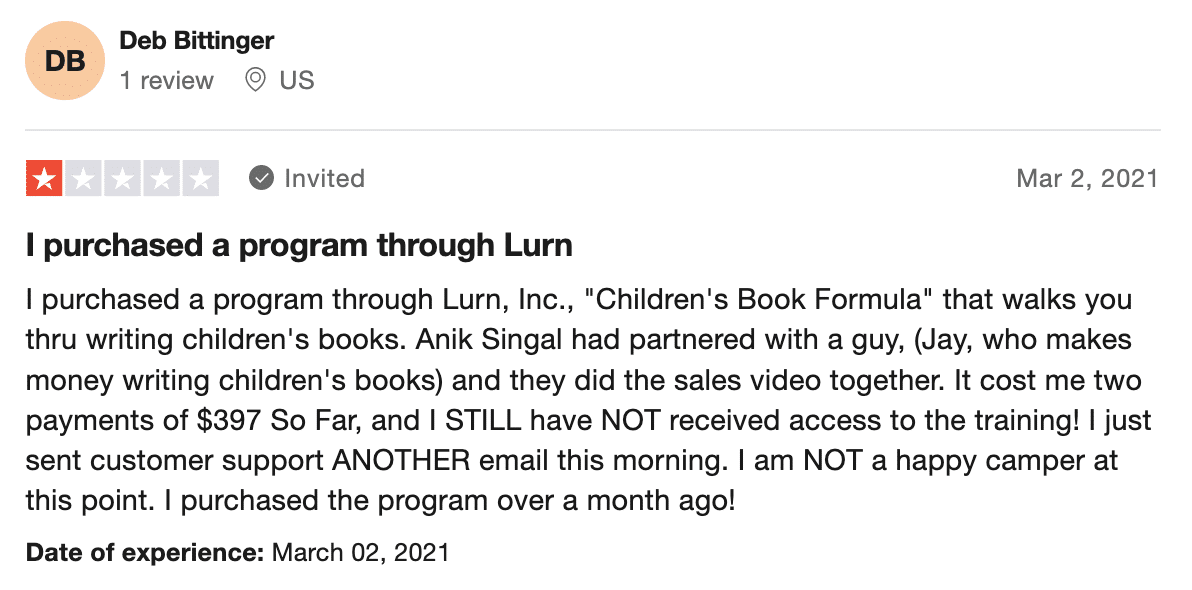Click the Invited checkmark badge icon
The width and height of the screenshot is (1192, 590).
(x=262, y=179)
